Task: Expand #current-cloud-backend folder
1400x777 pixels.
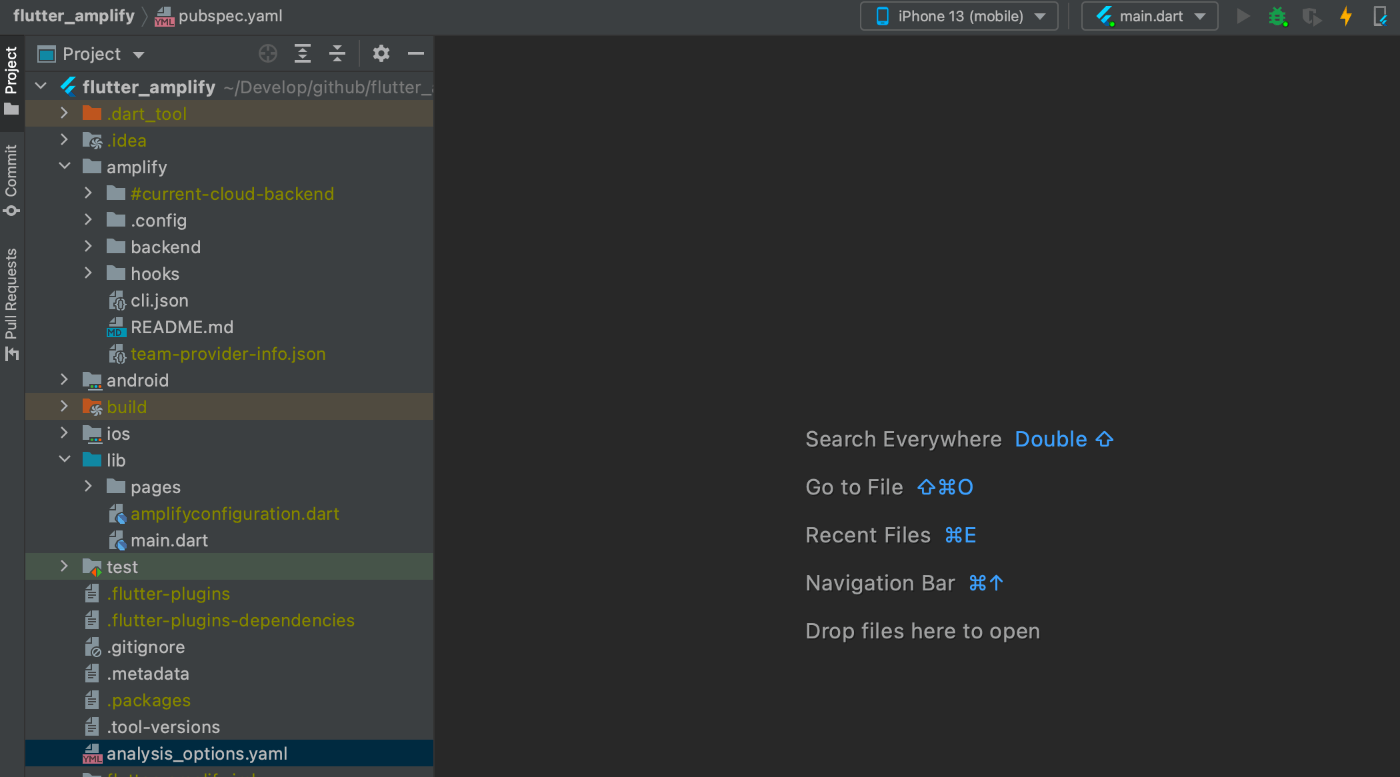Action: coord(89,194)
